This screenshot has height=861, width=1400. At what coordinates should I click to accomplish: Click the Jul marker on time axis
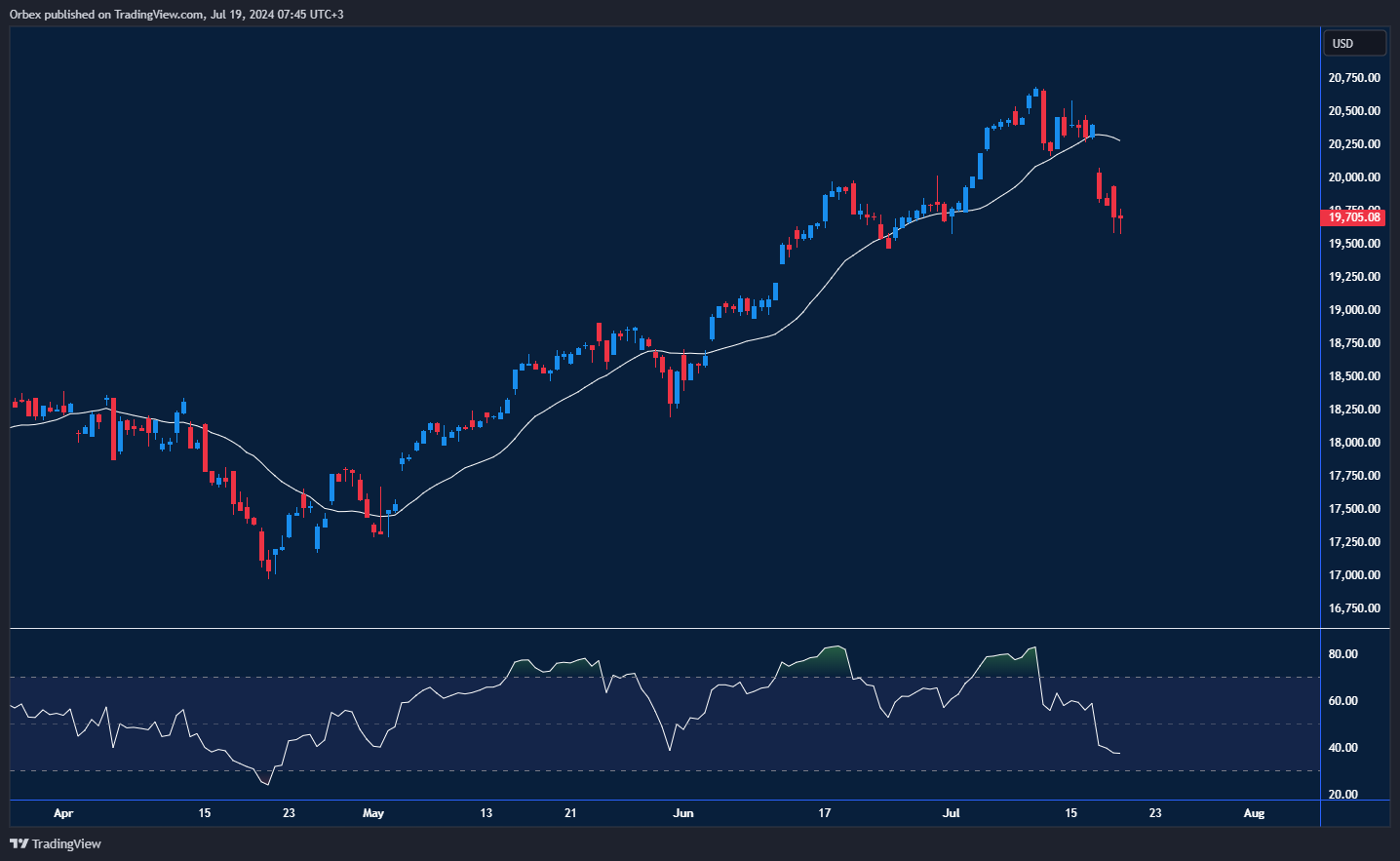coord(952,813)
